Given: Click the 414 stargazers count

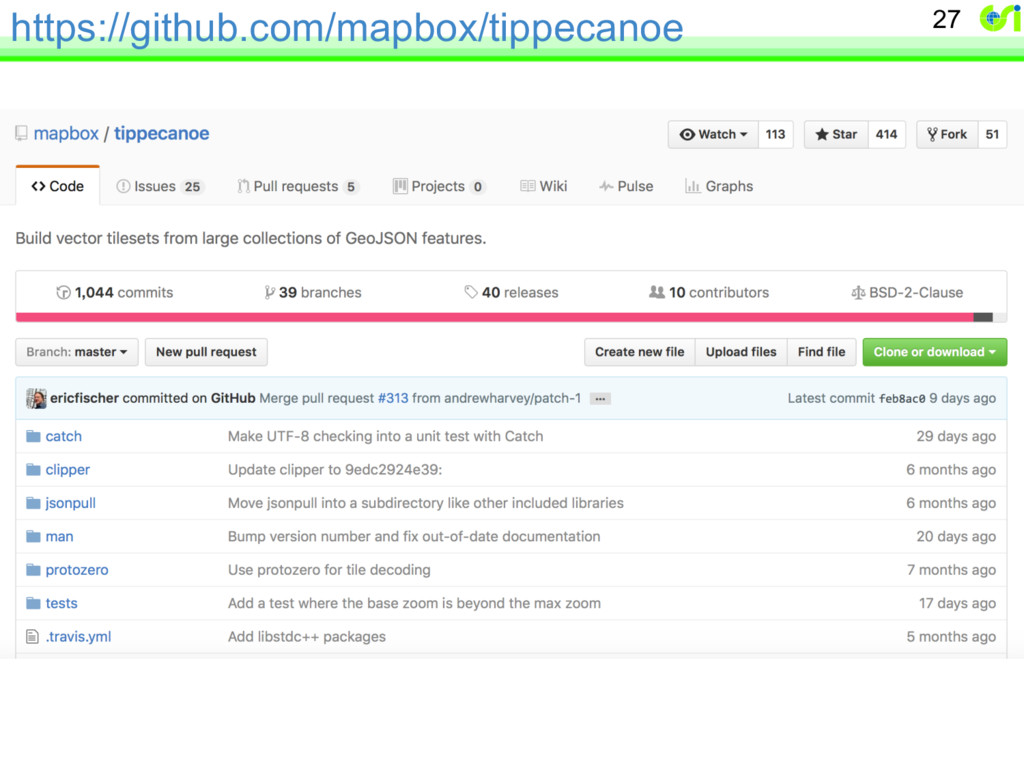Looking at the screenshot, I should (886, 135).
